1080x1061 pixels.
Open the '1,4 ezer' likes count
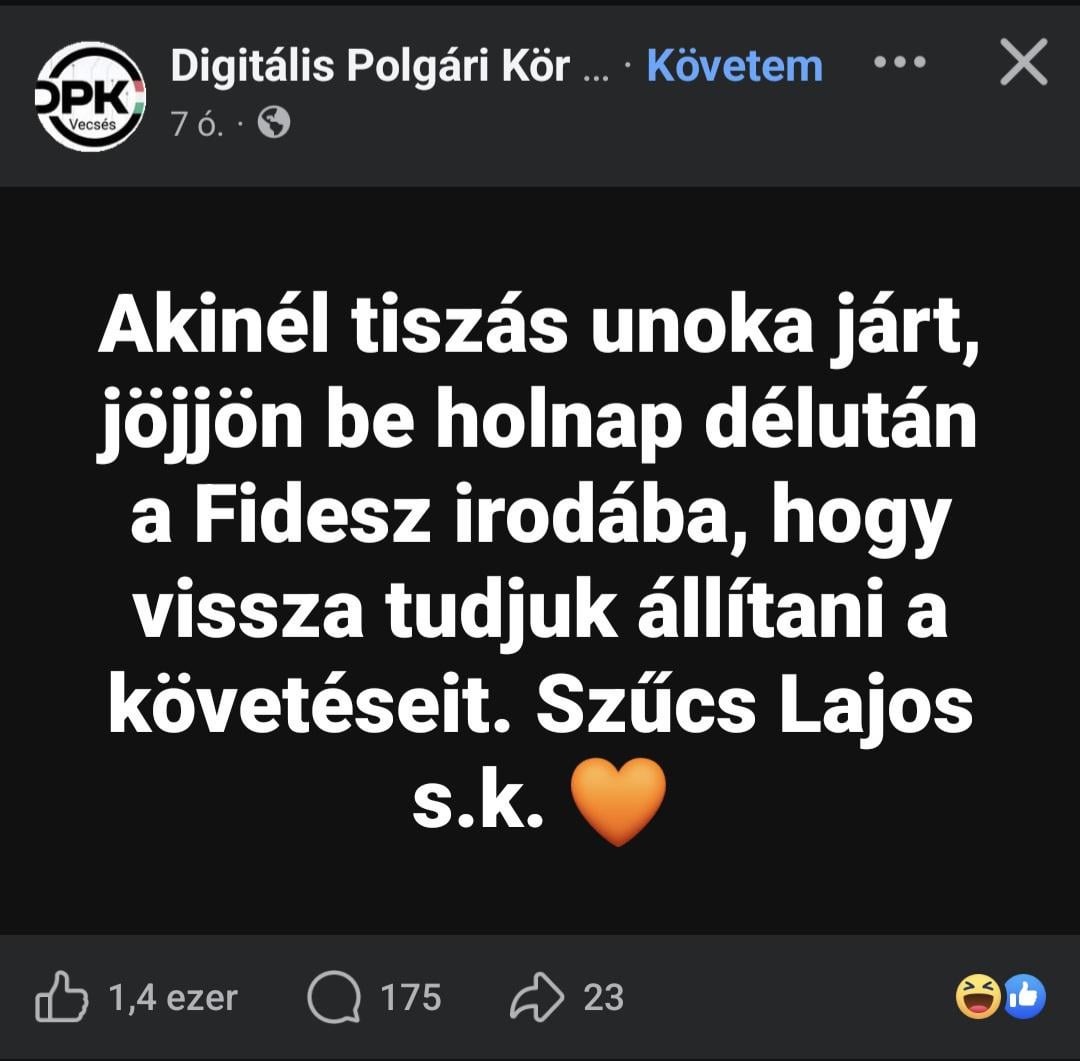[173, 997]
